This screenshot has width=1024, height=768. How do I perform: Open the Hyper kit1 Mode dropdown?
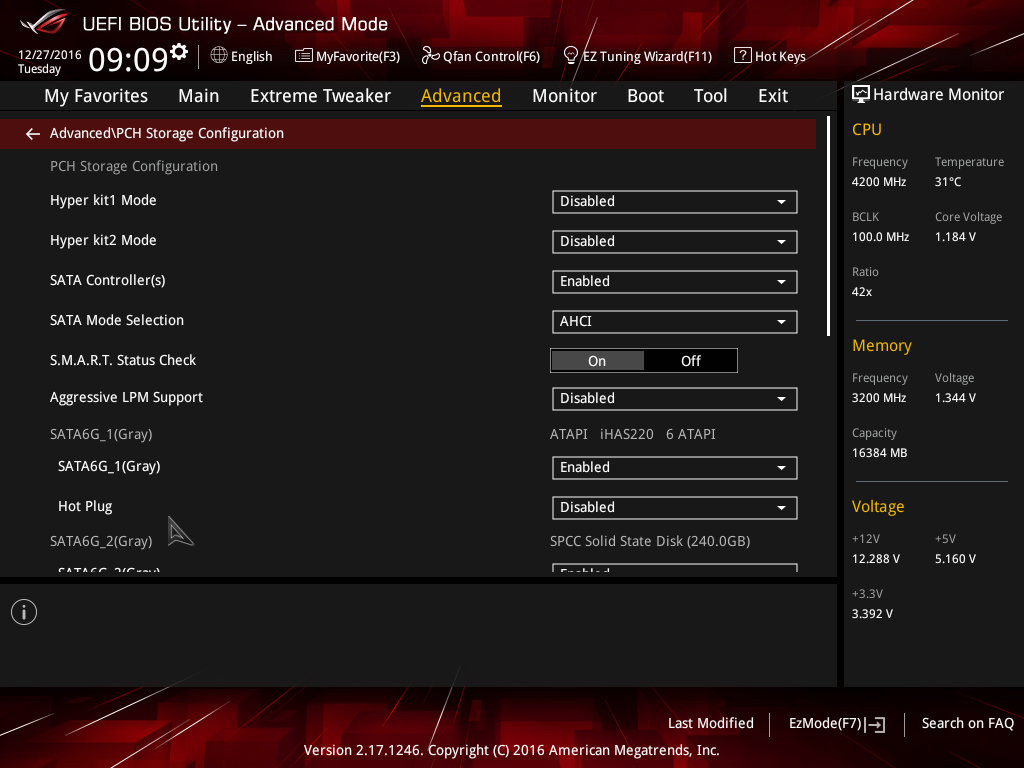675,202
